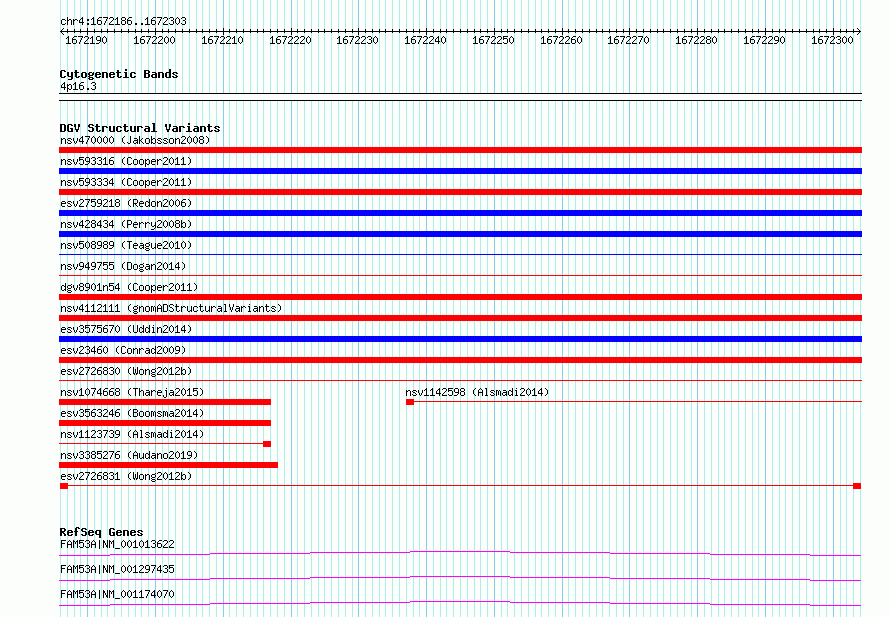Select the nsv428434 (Perry2008b) blue bar

point(460,234)
